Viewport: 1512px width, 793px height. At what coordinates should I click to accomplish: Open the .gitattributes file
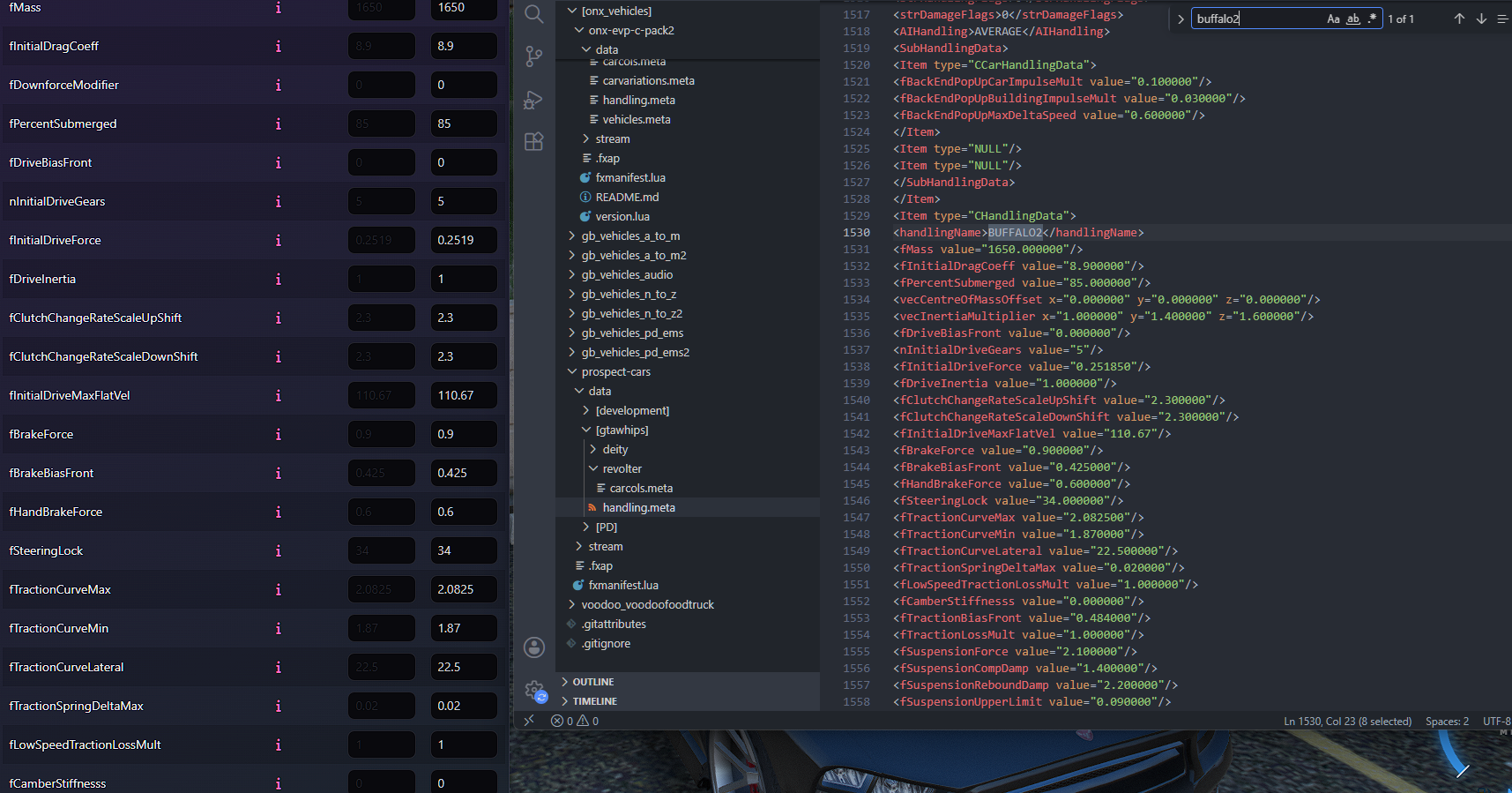[614, 624]
